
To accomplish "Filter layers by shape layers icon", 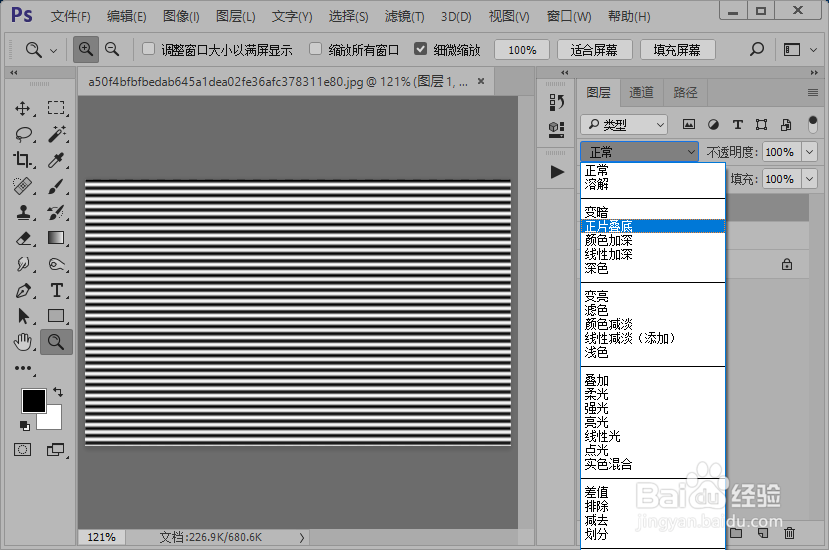I will 761,124.
